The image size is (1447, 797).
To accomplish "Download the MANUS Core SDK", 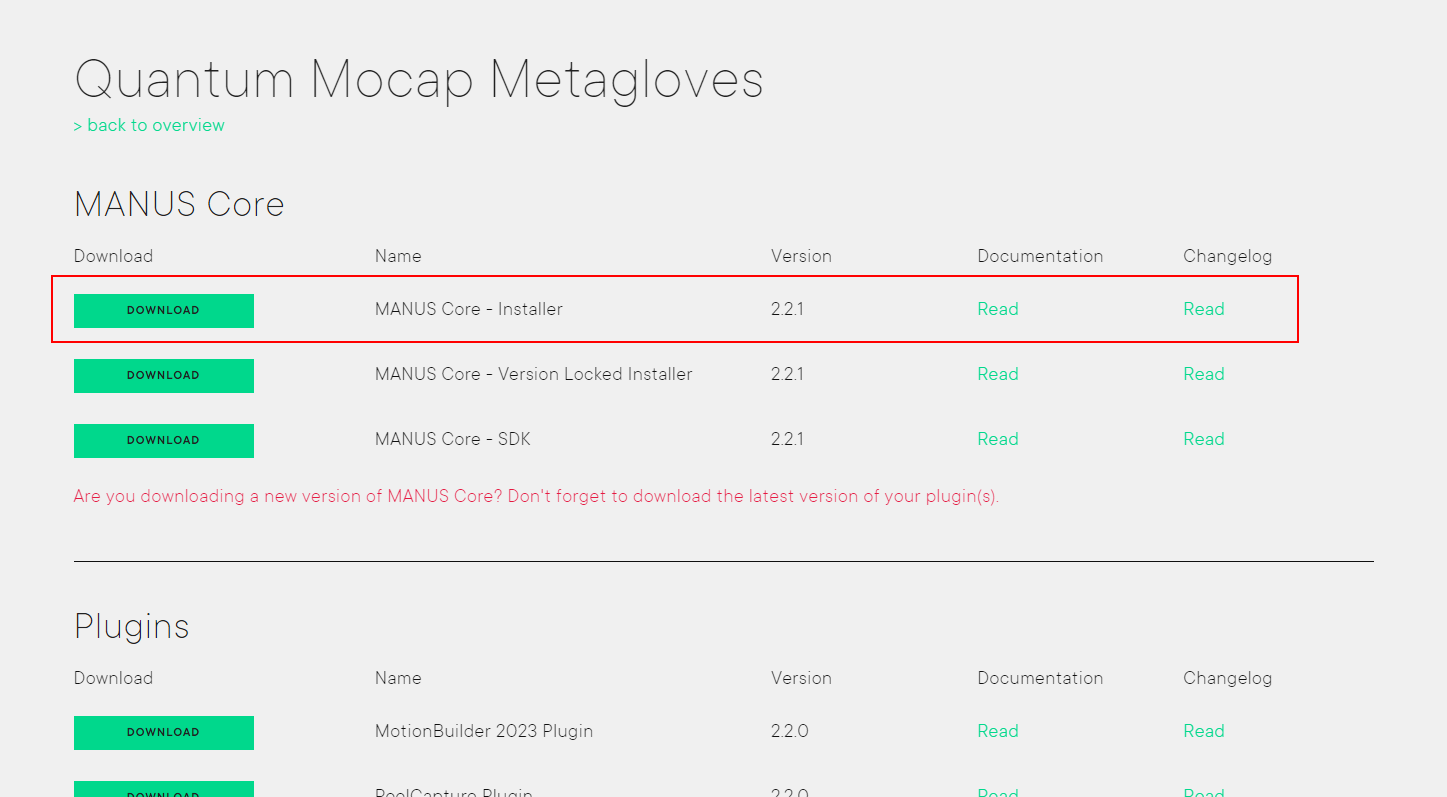I will [x=164, y=440].
